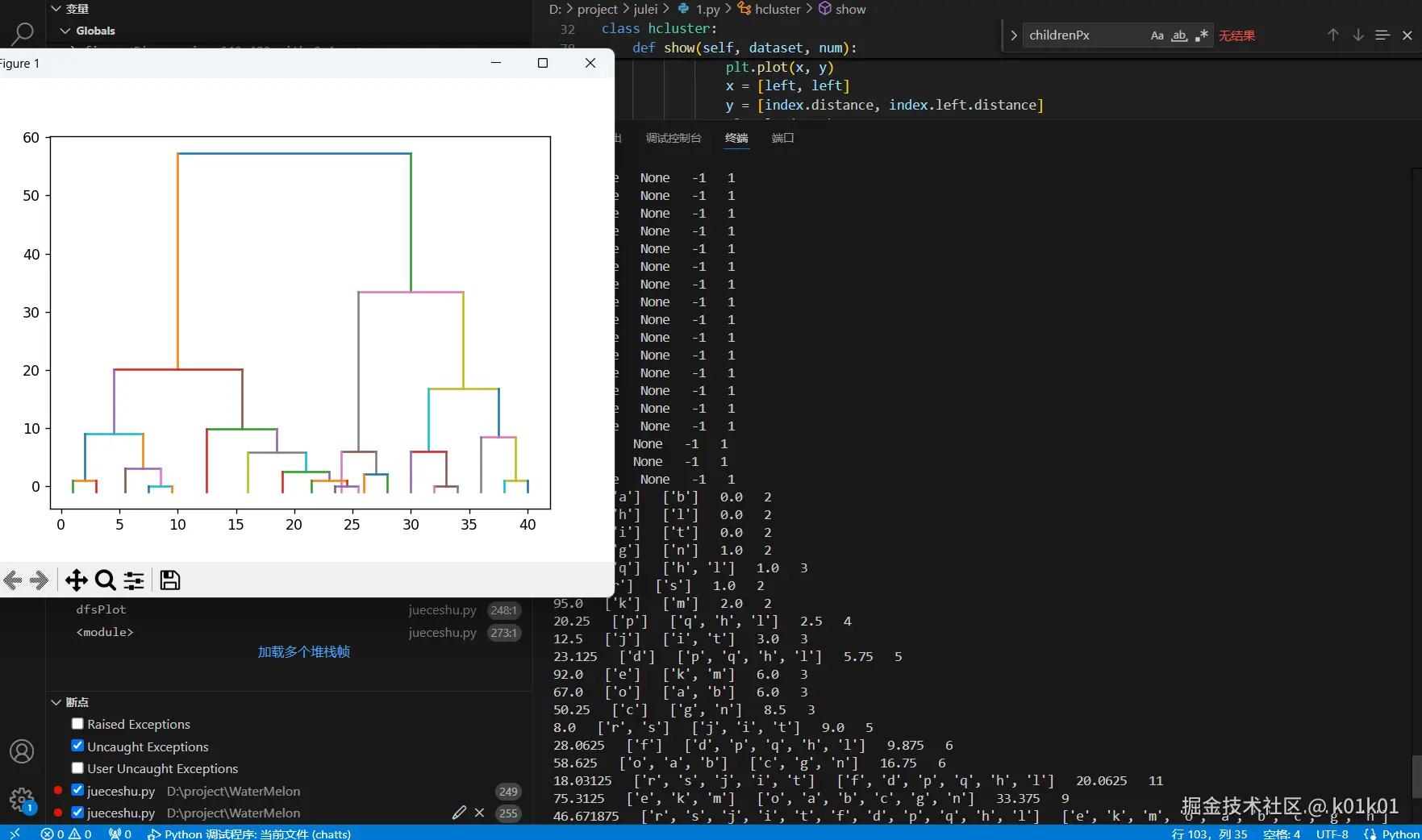The height and width of the screenshot is (840, 1422).
Task: Click the line 249 badge in breakpoints list
Action: (x=508, y=792)
